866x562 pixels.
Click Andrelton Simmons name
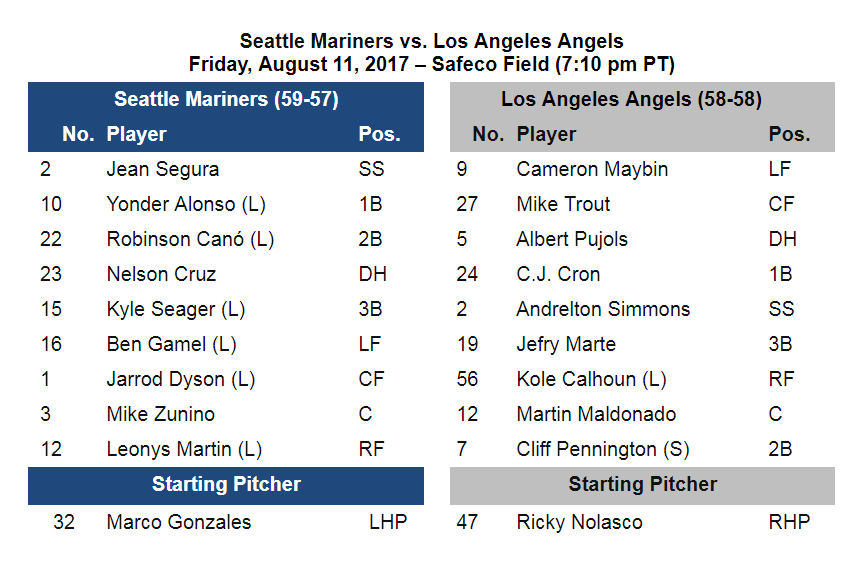click(603, 309)
